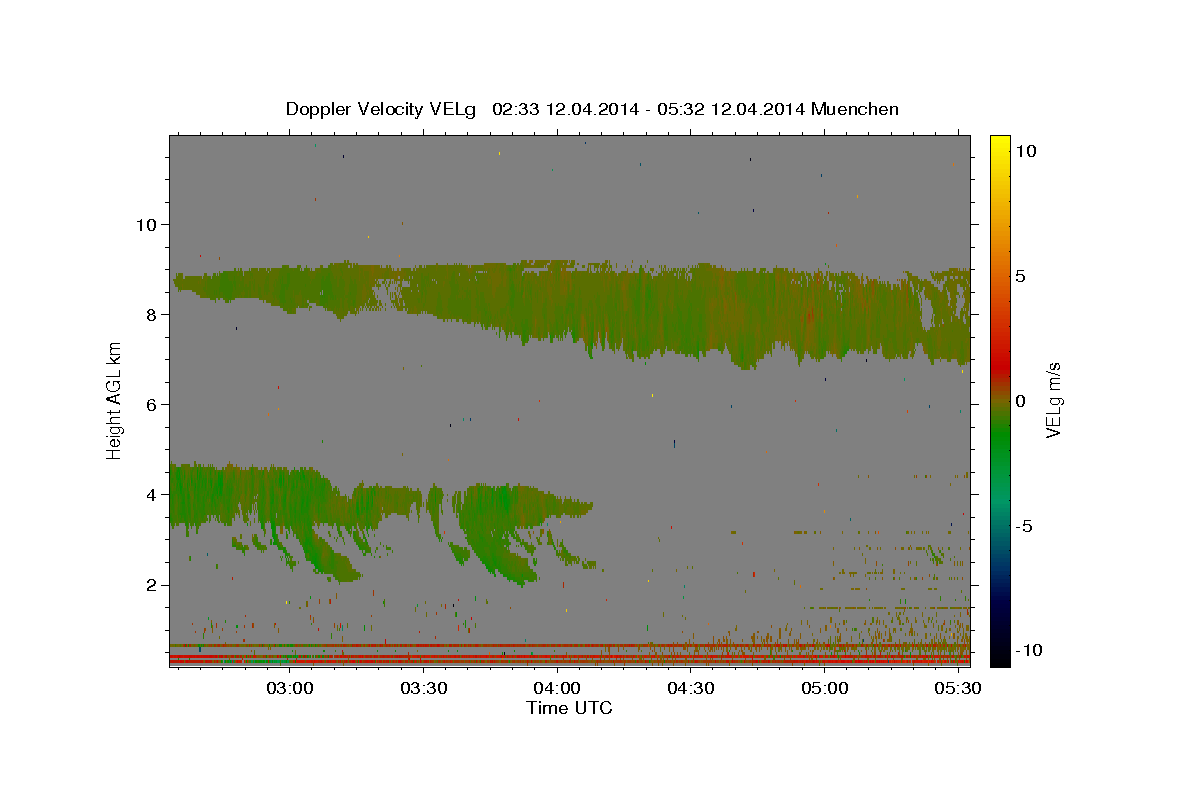Click 'Muenchen' in the plot title
The height and width of the screenshot is (800, 1200).
[855, 109]
